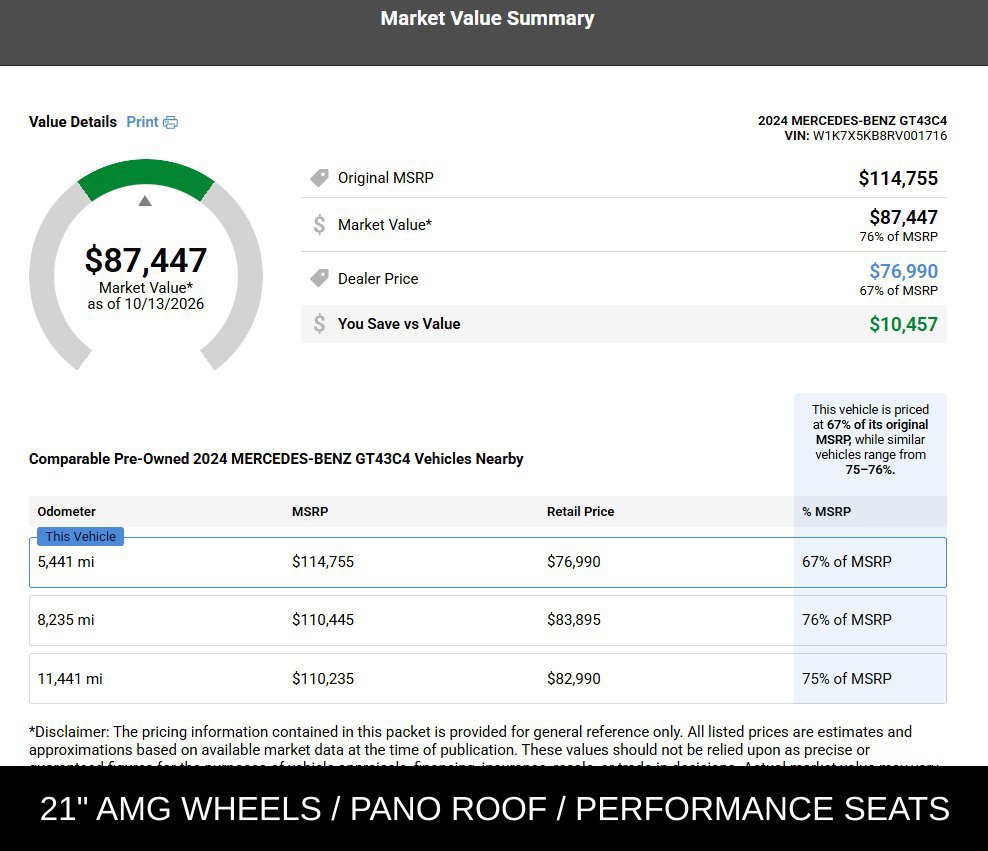988x851 pixels.
Task: Click the Value Details heading
Action: [x=72, y=122]
